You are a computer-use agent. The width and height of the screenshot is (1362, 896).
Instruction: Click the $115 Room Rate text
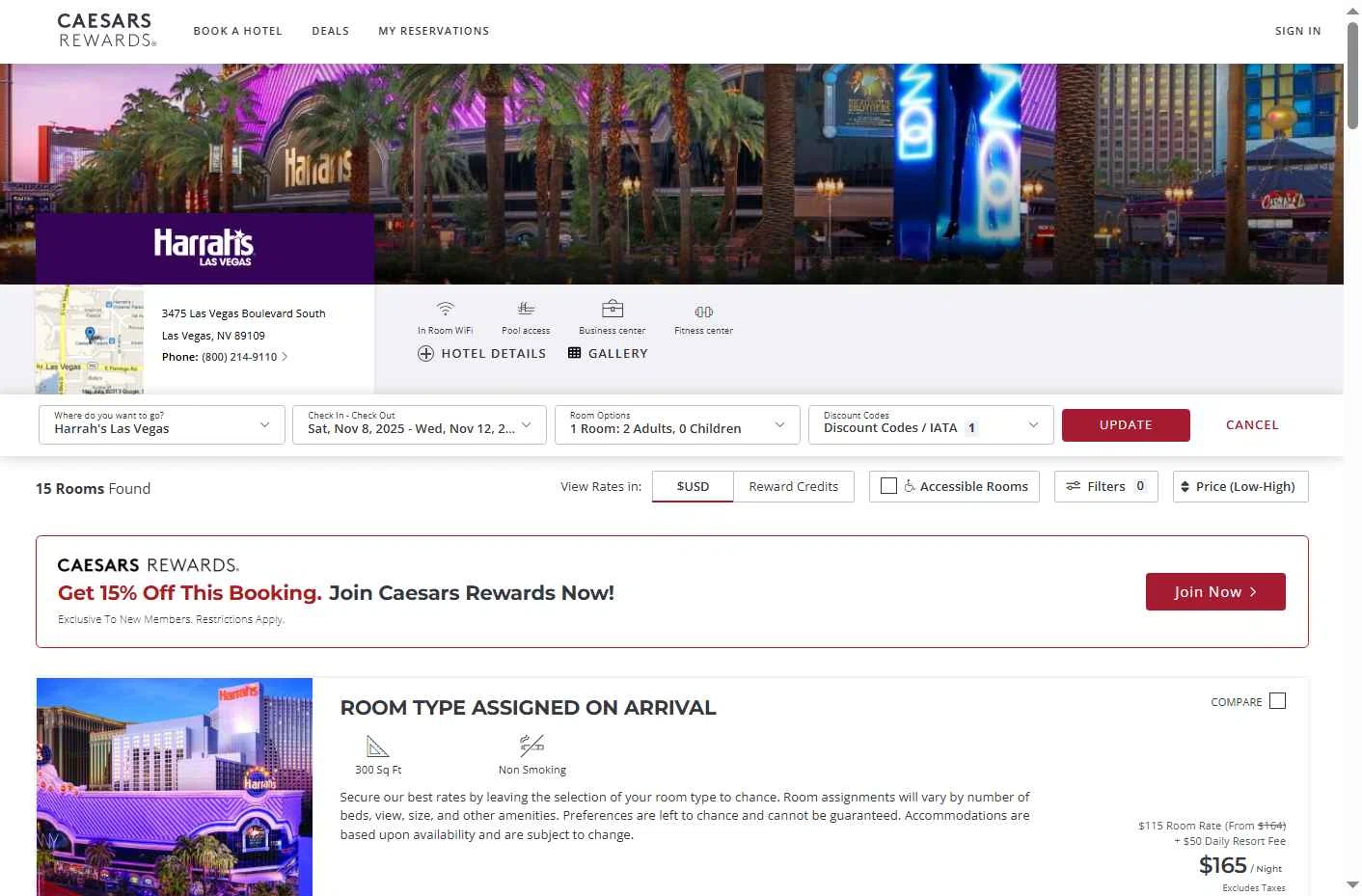tap(1212, 826)
